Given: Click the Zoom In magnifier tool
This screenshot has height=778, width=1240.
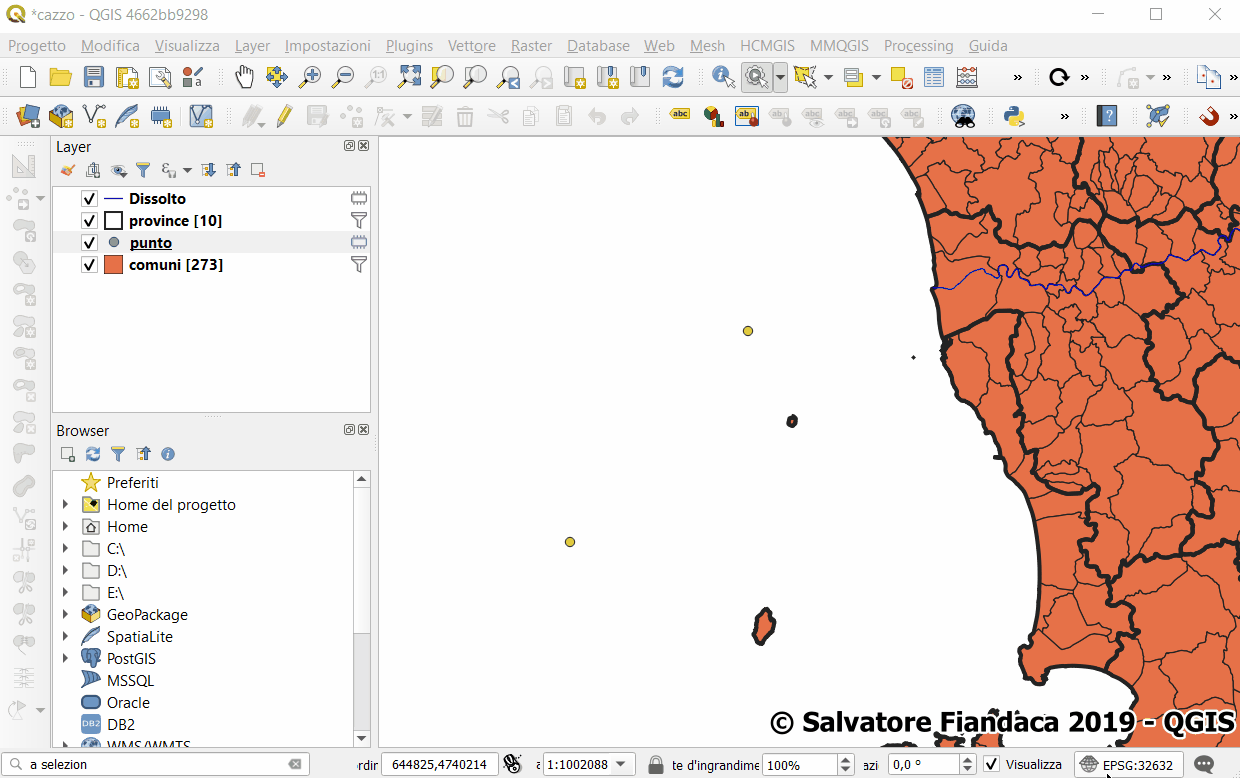Looking at the screenshot, I should [x=310, y=77].
